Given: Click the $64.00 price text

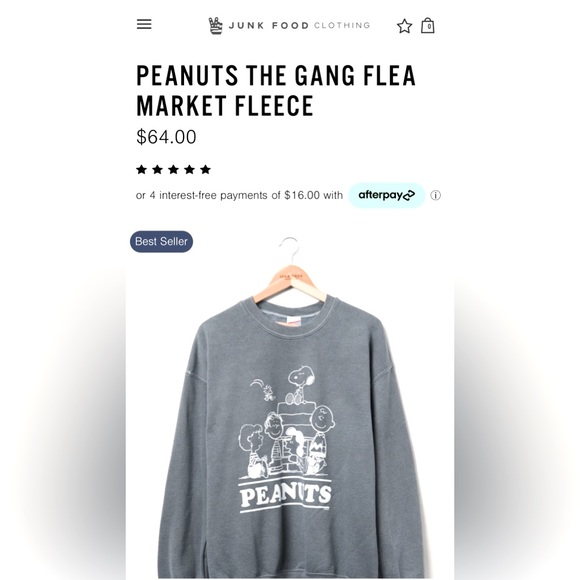Looking at the screenshot, I should coord(166,136).
